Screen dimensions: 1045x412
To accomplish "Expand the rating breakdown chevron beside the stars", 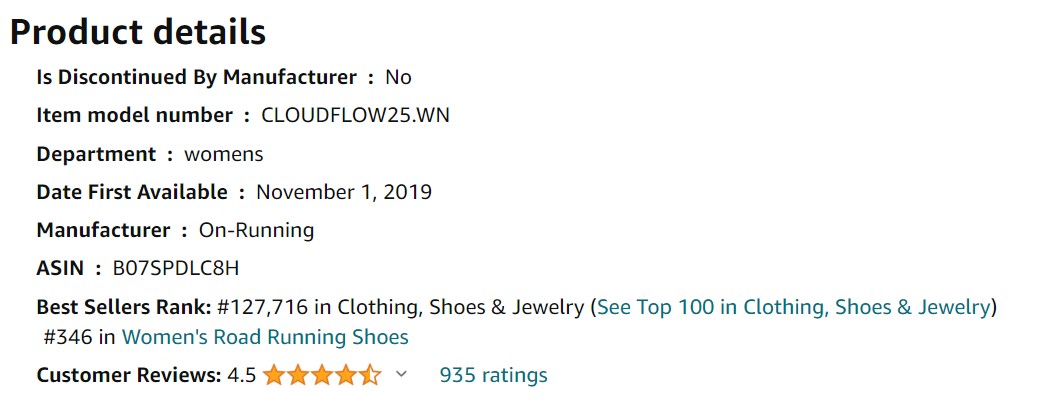I will [x=402, y=375].
